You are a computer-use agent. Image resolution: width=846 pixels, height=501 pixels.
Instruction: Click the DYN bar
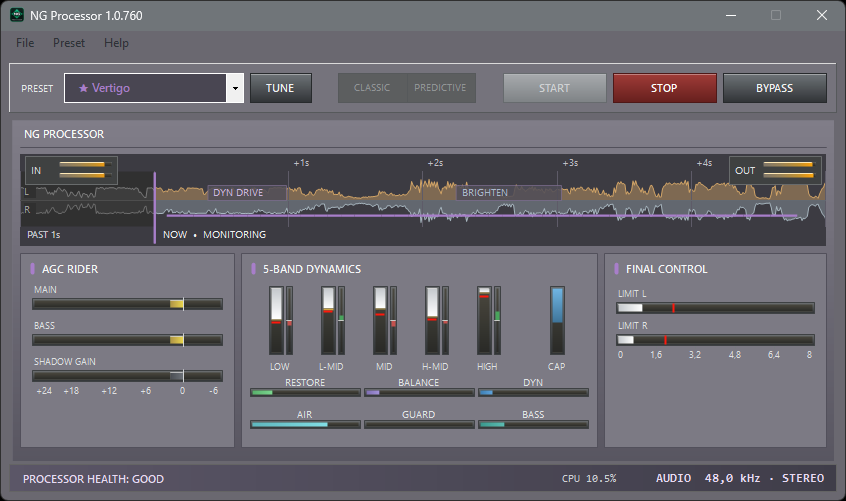tap(533, 393)
